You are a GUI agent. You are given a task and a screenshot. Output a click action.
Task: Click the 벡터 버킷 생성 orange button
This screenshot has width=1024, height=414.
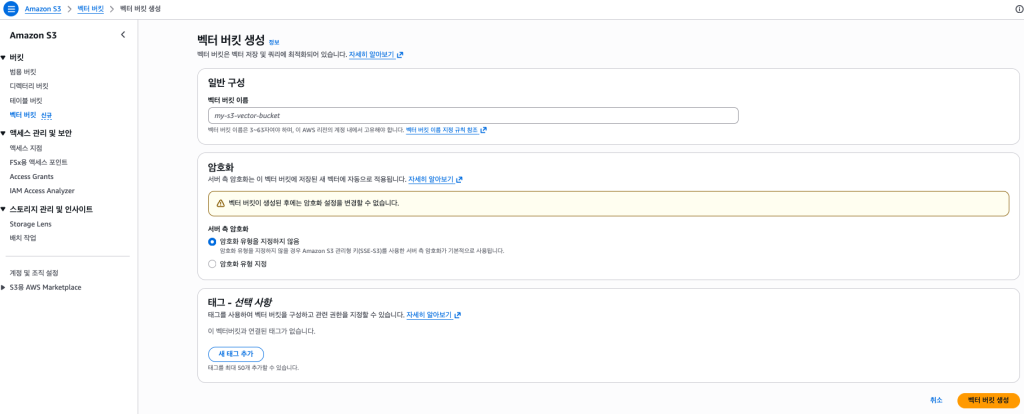(988, 400)
